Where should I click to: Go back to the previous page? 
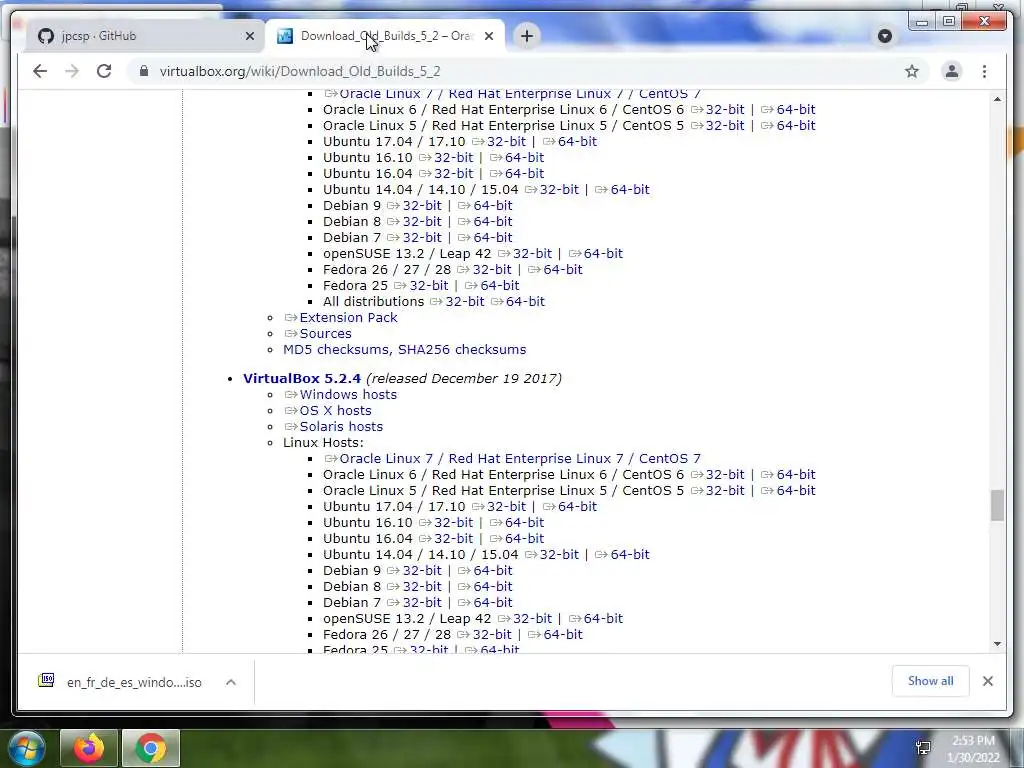40,71
